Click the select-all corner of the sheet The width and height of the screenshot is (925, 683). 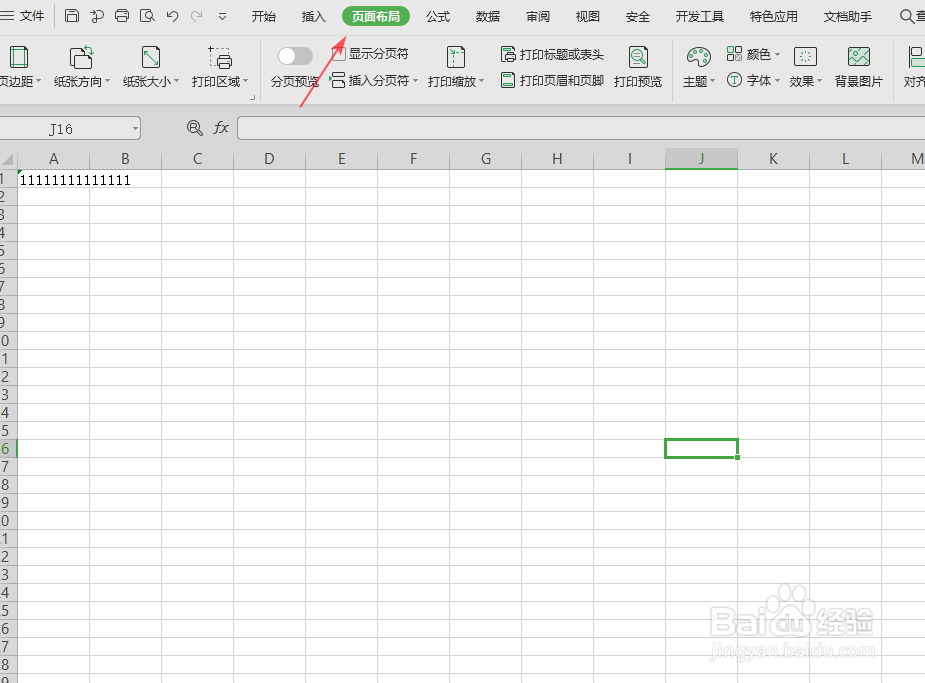(8, 159)
